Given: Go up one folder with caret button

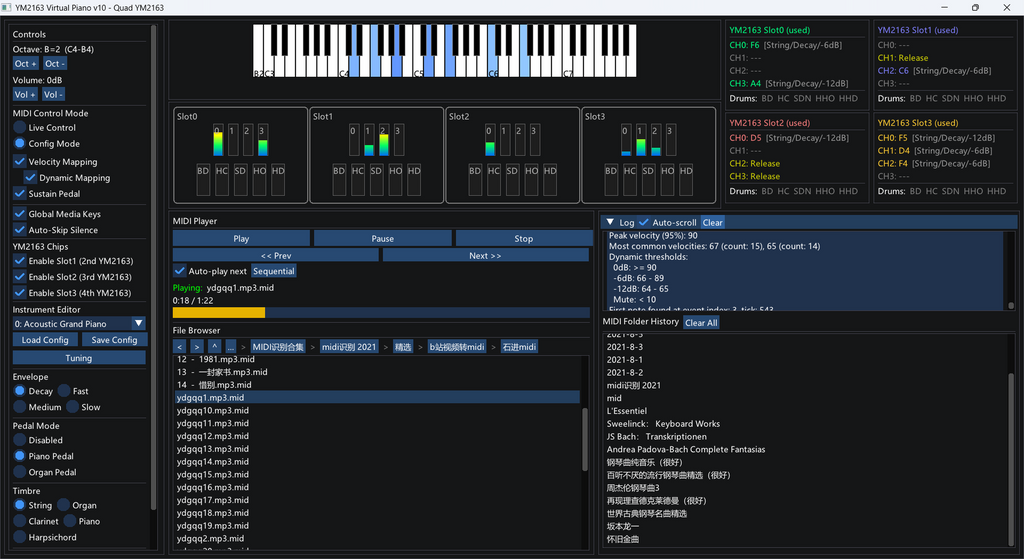Looking at the screenshot, I should point(214,347).
